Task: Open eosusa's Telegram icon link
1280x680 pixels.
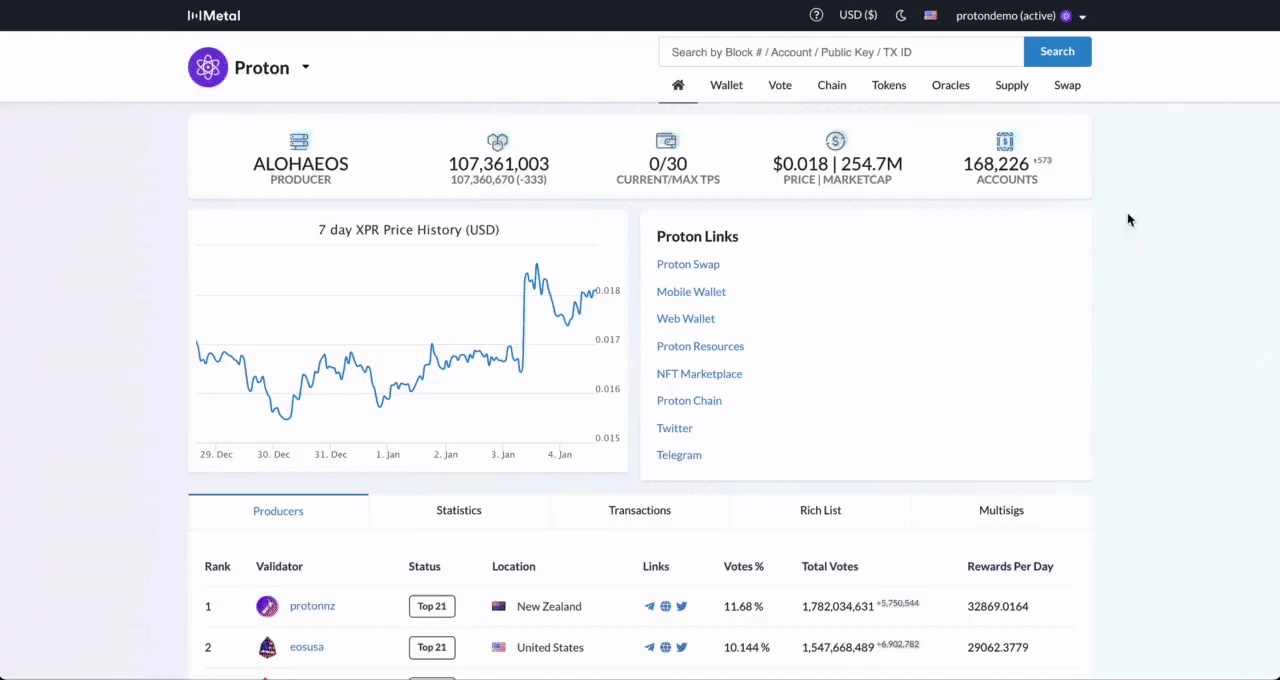Action: (650, 647)
